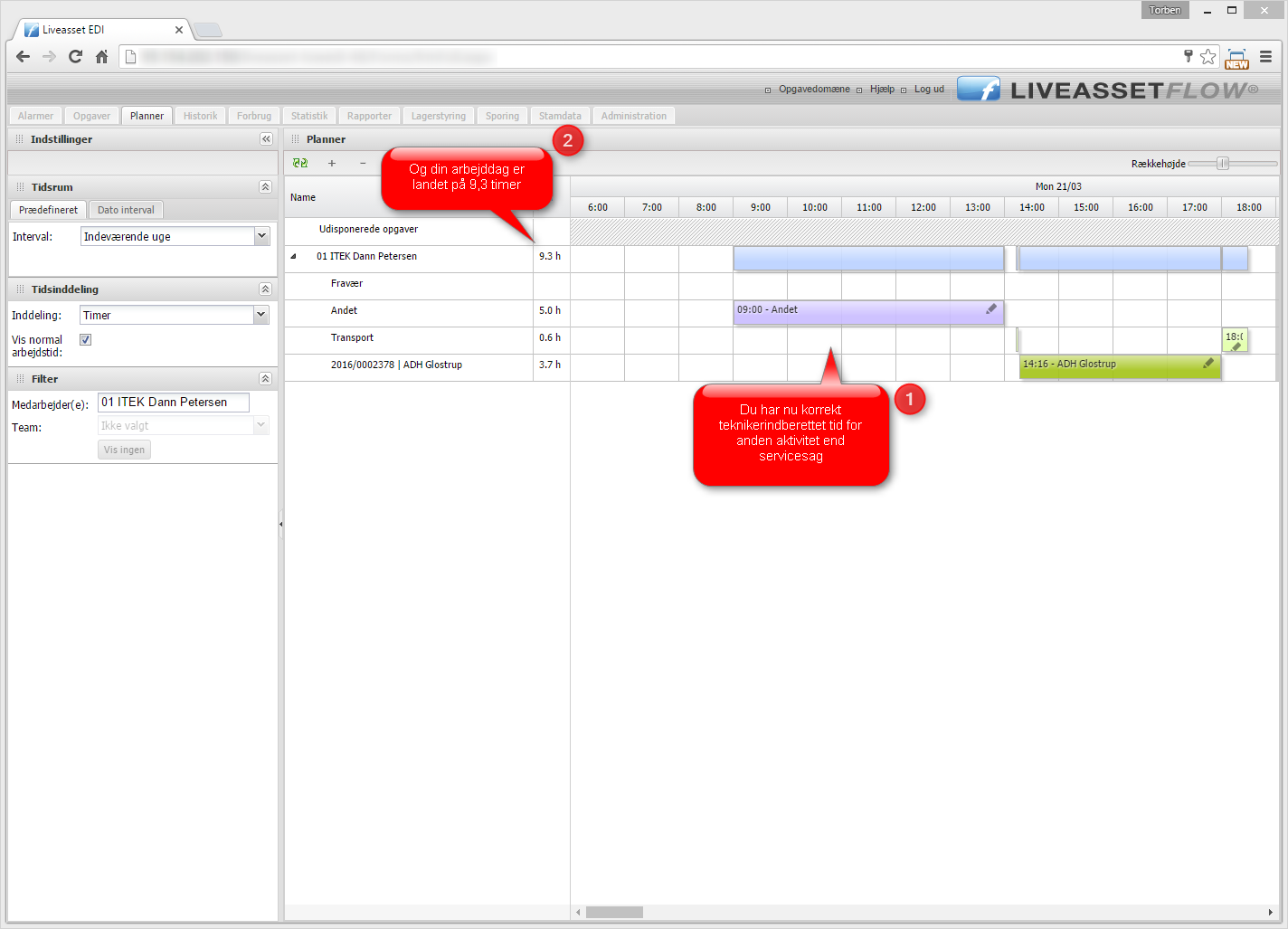
Task: Click the Vis ingen button
Action: pos(124,450)
